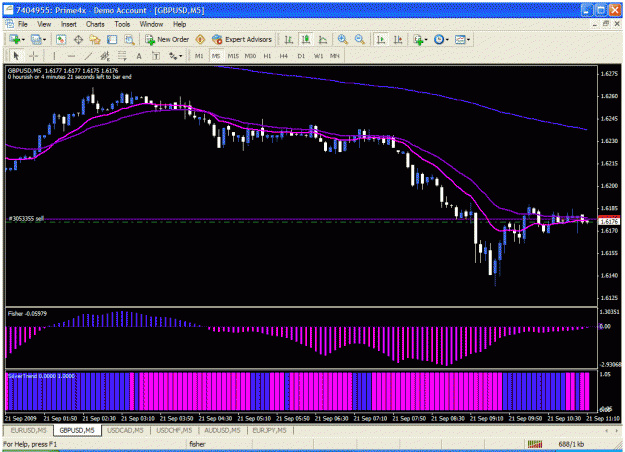The width and height of the screenshot is (625, 452).
Task: Show the Navigator panel via folder-star icon
Action: tap(95, 39)
